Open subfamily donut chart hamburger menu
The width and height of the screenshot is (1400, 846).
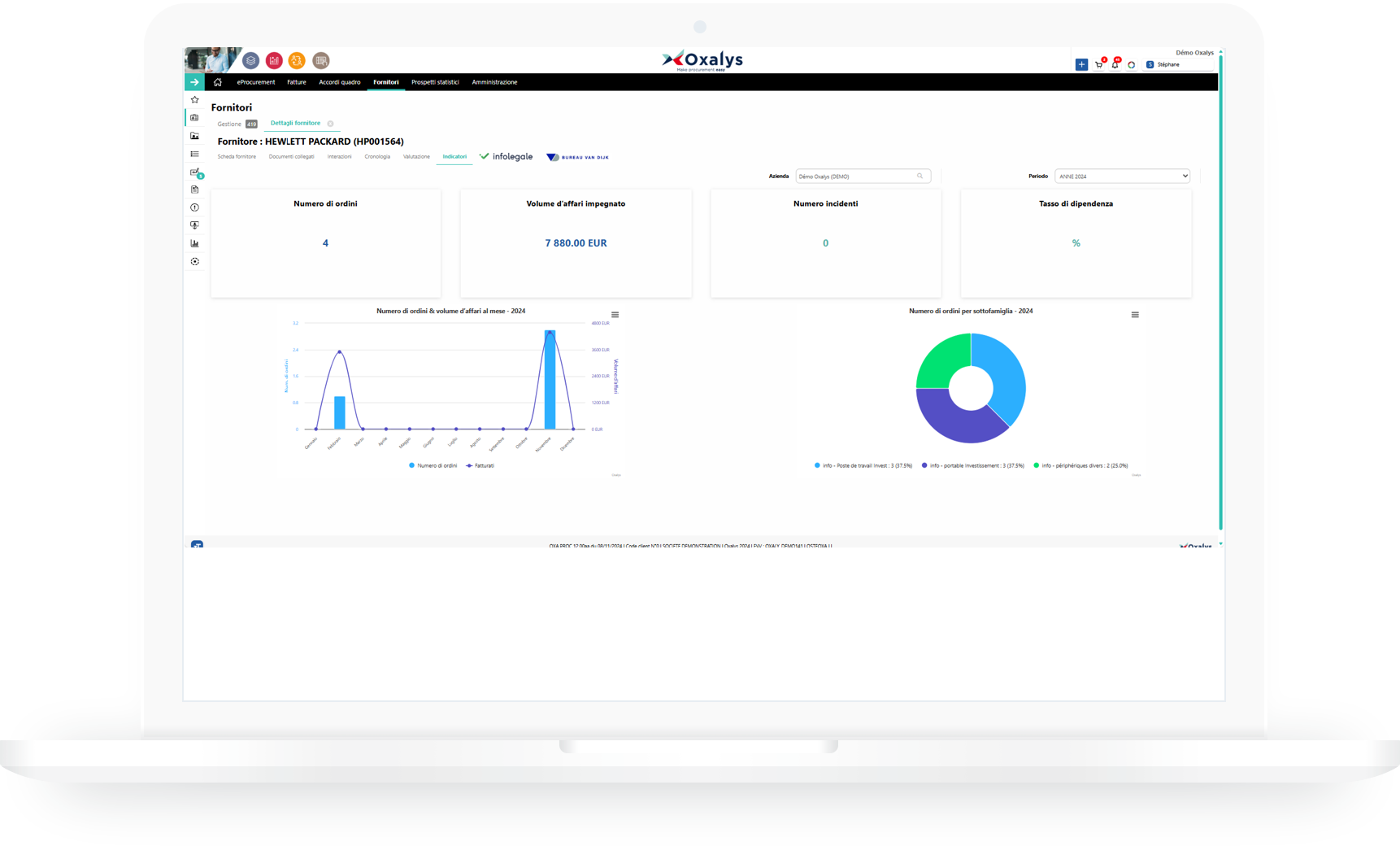click(x=1135, y=315)
